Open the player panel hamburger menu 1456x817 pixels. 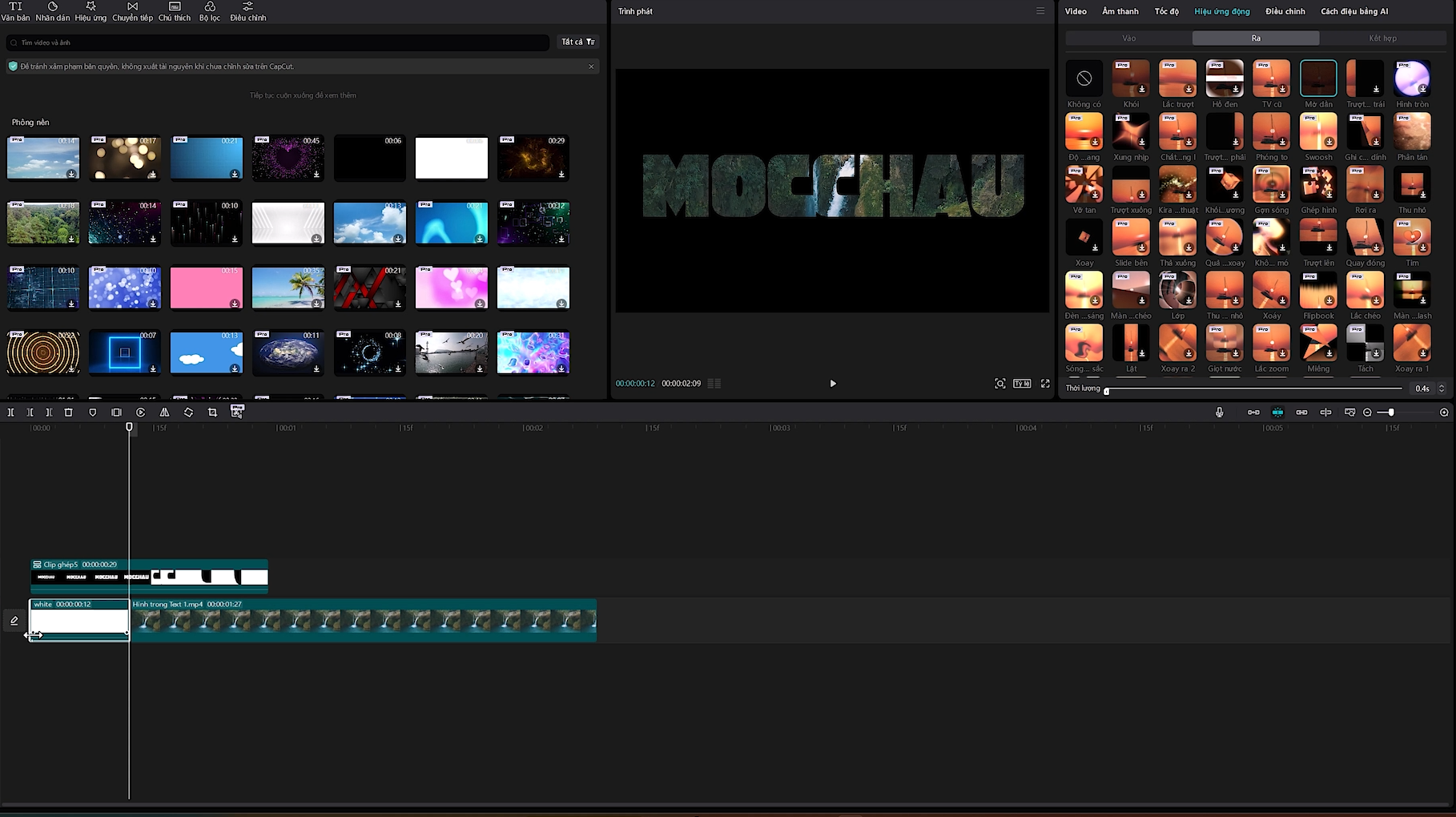(x=1040, y=11)
